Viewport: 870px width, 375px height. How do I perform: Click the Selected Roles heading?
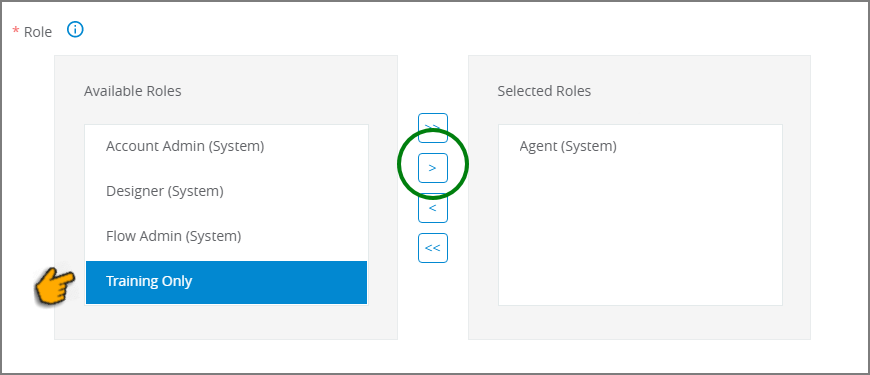point(544,91)
